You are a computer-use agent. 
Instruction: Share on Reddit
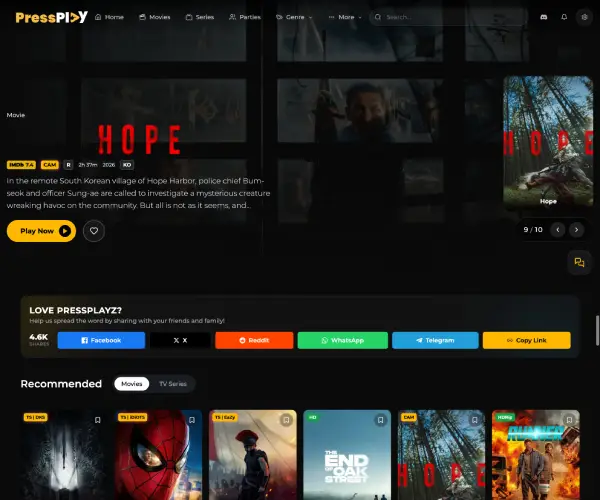[x=254, y=340]
